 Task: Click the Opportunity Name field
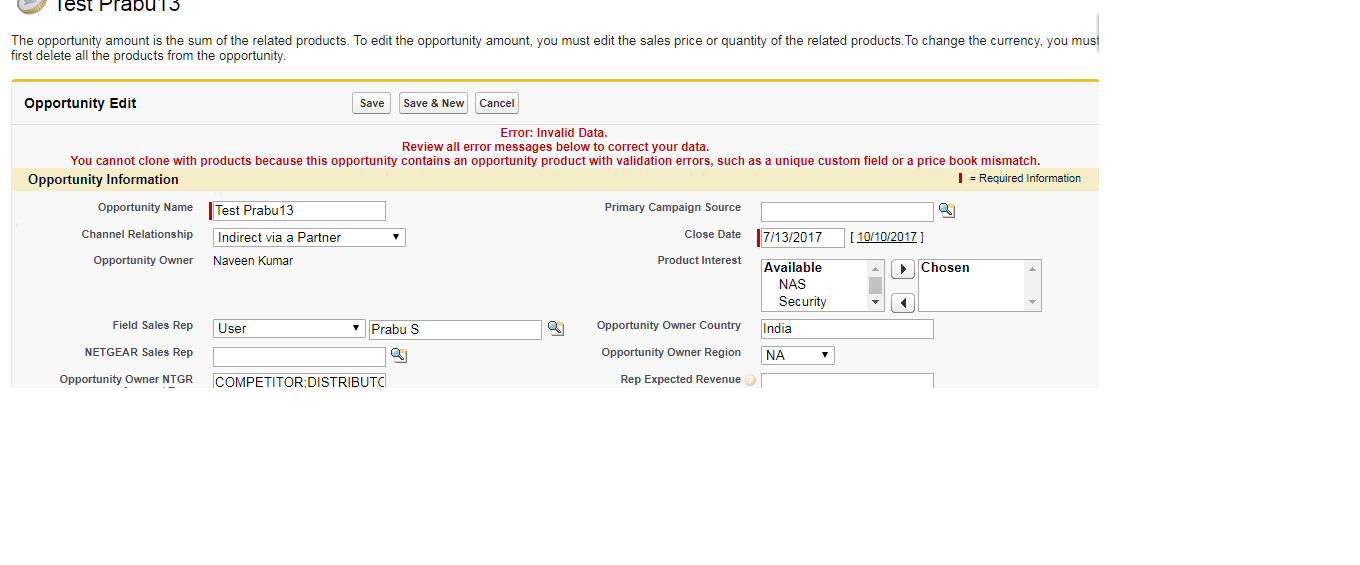[299, 211]
